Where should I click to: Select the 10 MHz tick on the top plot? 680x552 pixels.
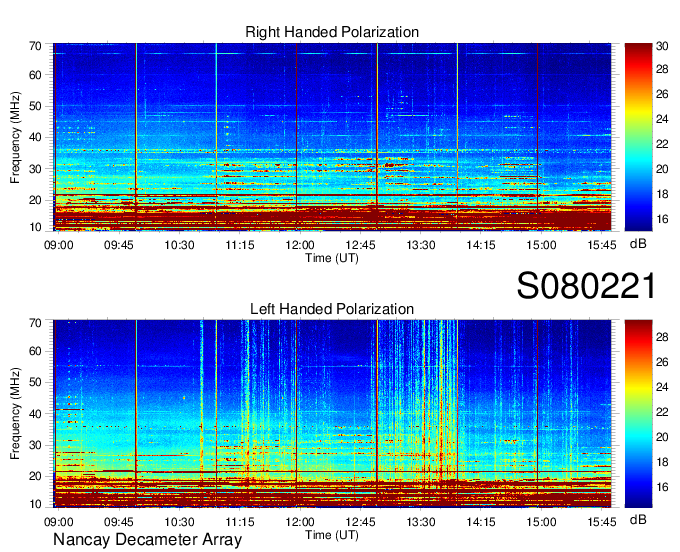pyautogui.click(x=35, y=227)
